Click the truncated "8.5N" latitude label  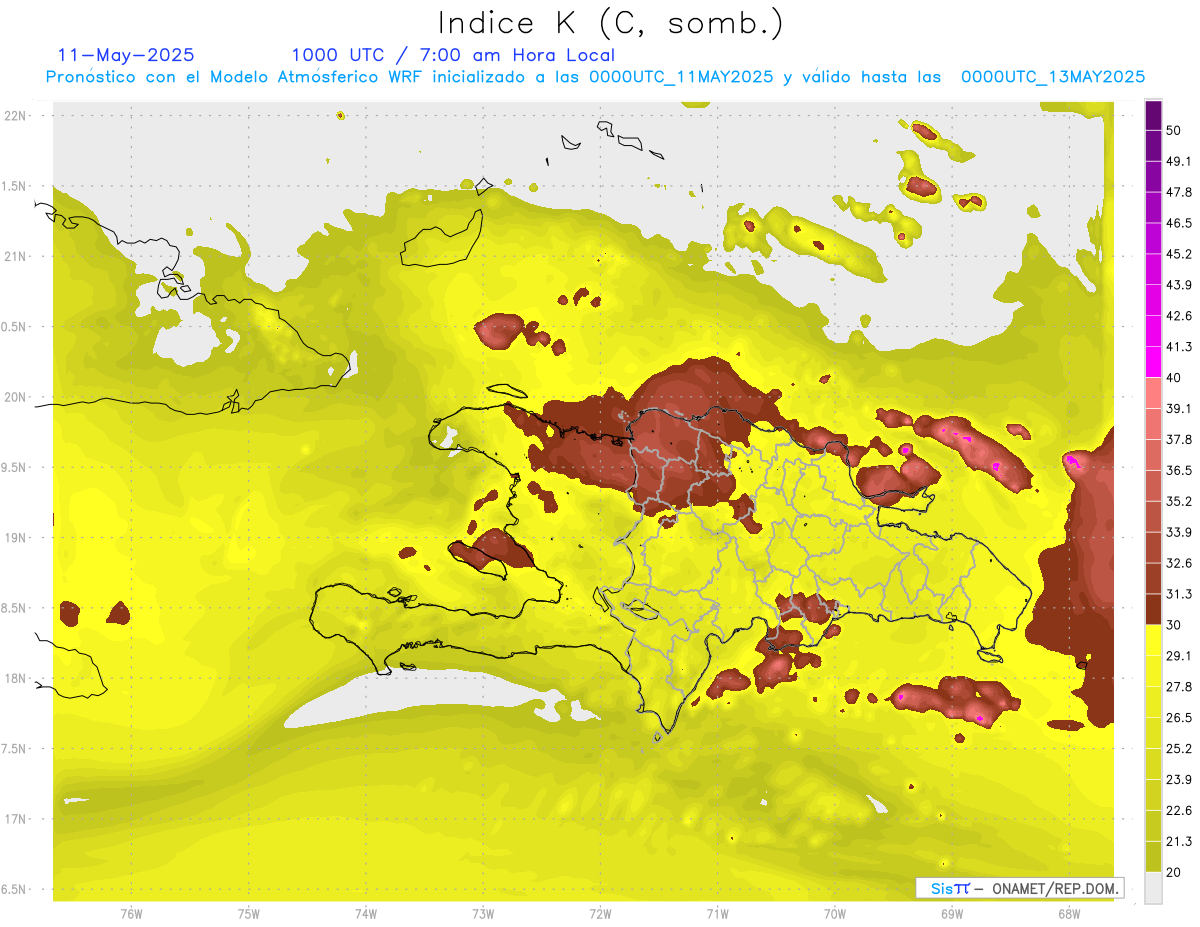click(14, 608)
